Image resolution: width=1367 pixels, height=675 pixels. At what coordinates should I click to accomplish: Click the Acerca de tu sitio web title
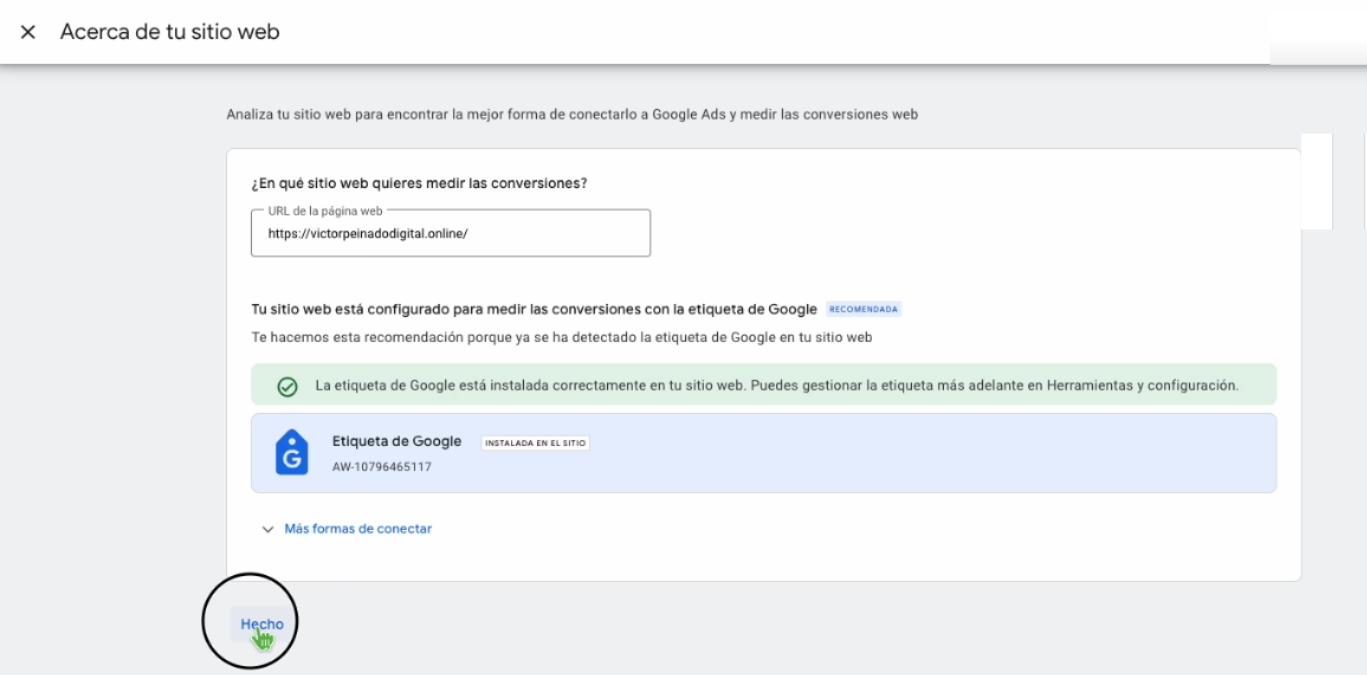[170, 32]
